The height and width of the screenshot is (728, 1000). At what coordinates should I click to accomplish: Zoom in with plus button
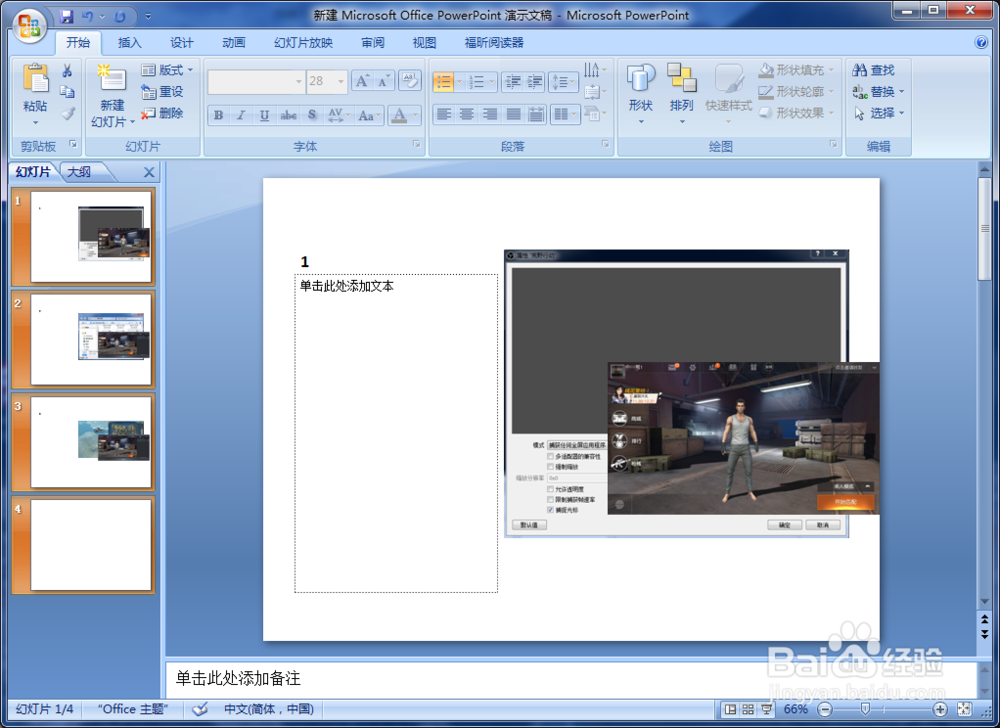[x=940, y=709]
